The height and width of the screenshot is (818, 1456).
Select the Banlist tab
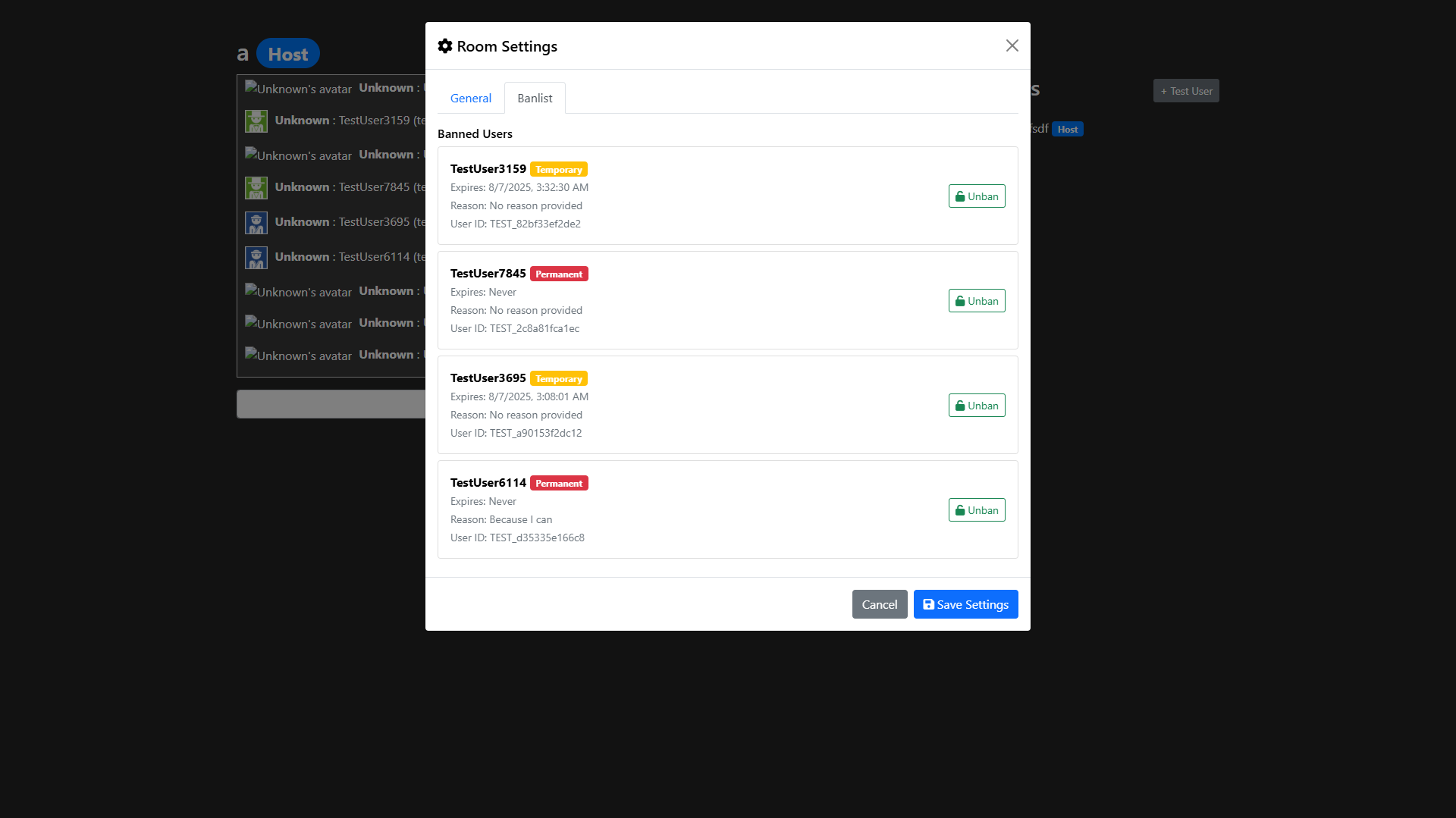point(535,99)
